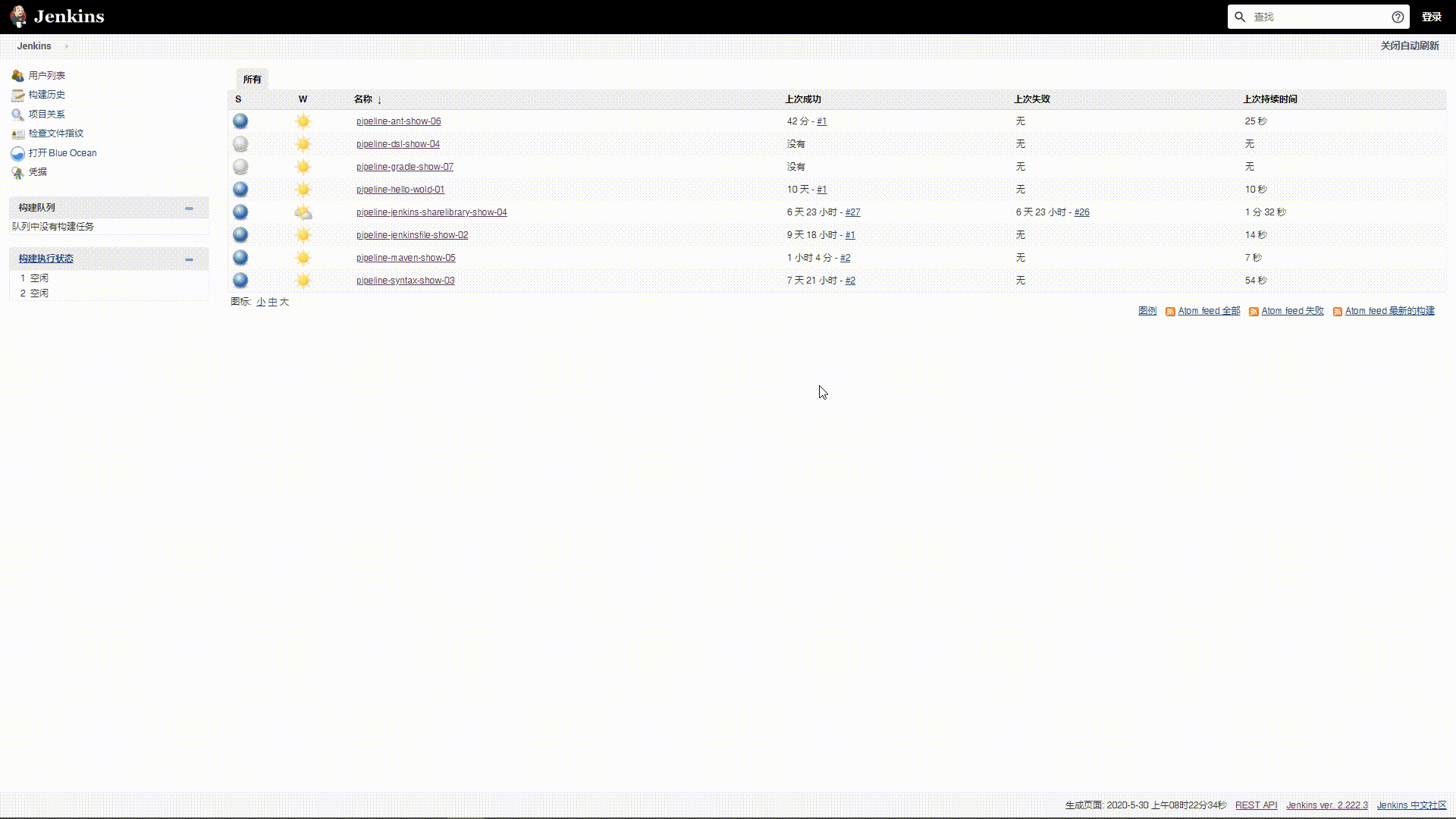Set icon size to 大

point(284,302)
